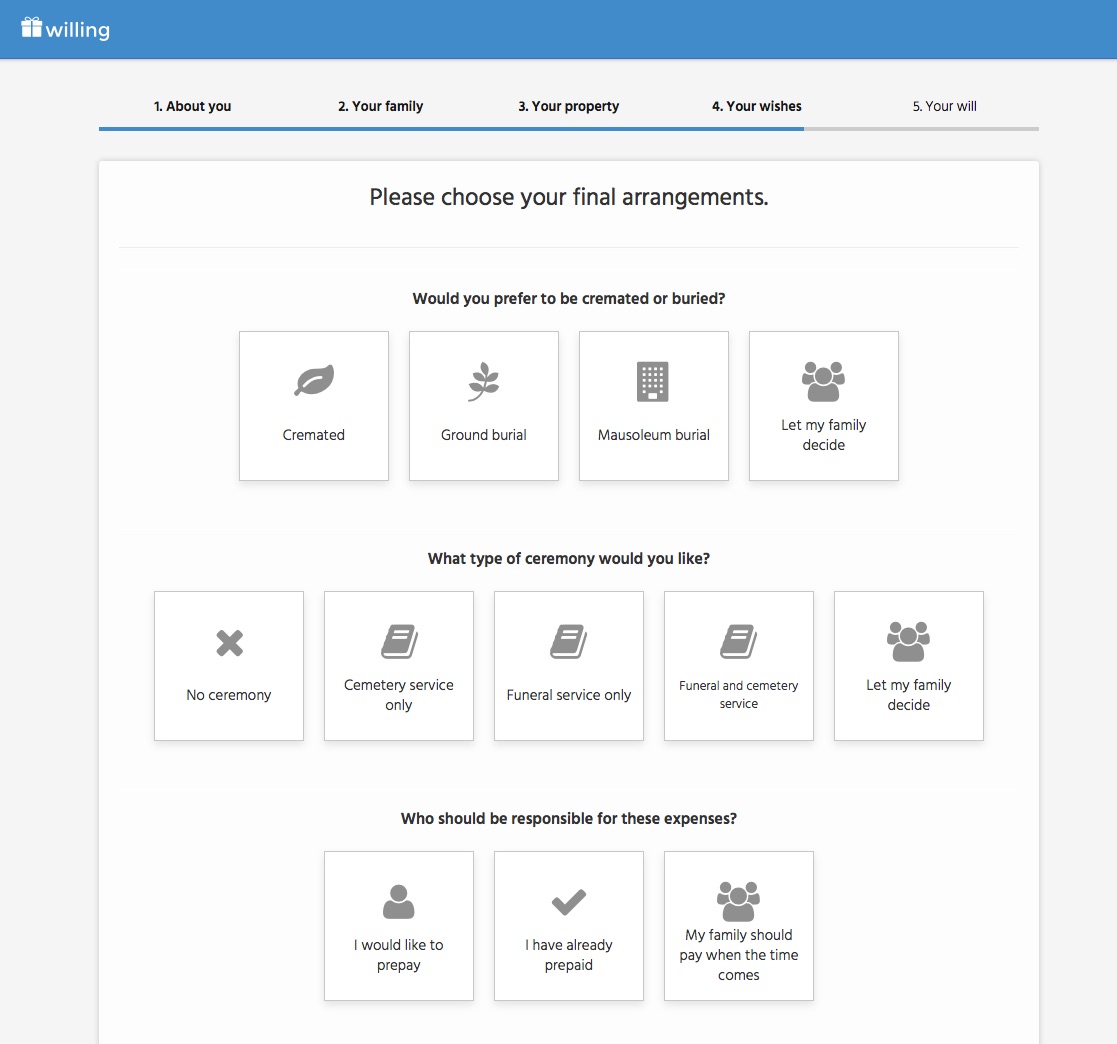The image size is (1117, 1044).
Task: Pick the Mausoleum burial building icon
Action: point(653,381)
